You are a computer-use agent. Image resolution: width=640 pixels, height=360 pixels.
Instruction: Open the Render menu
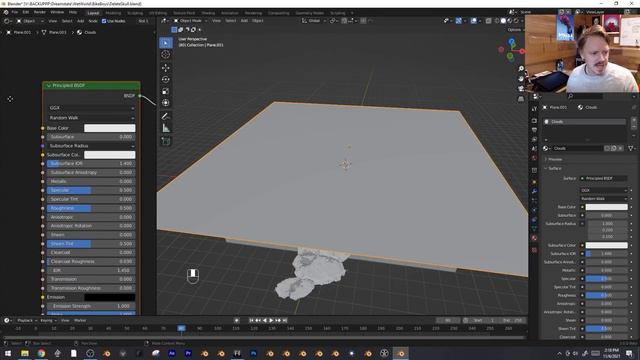[x=40, y=13]
